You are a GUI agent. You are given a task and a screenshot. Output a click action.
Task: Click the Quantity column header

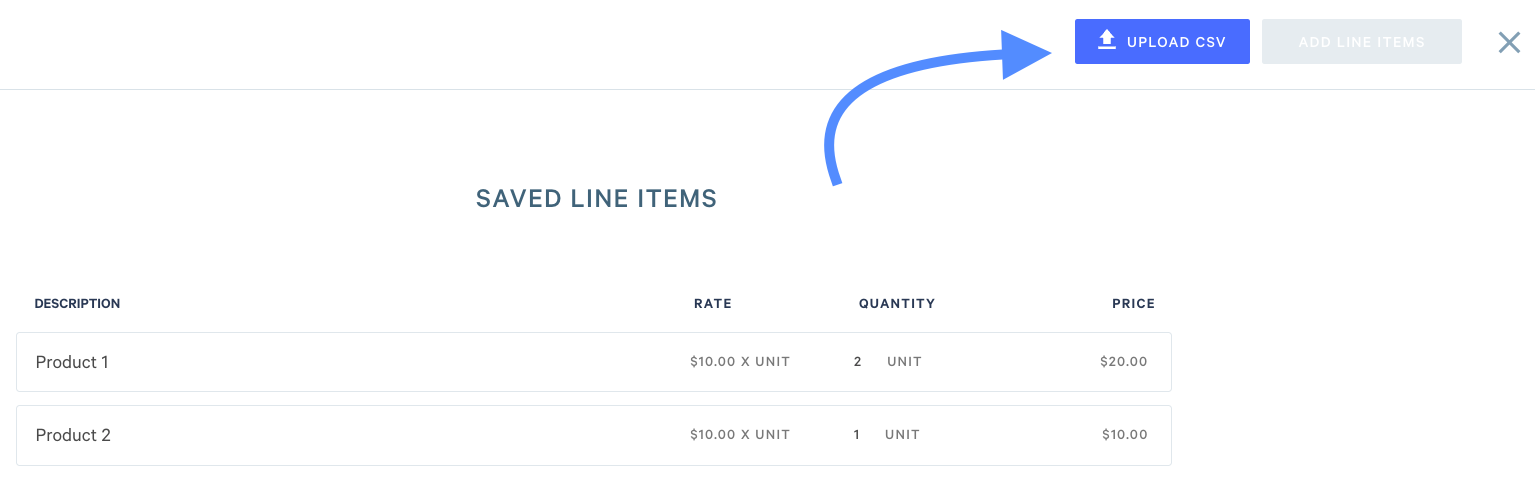point(897,303)
